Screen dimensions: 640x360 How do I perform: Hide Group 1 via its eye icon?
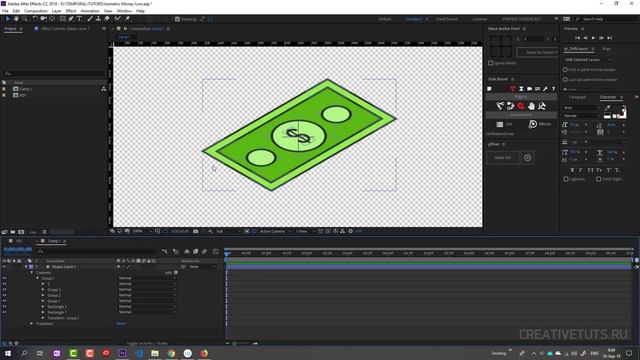(4, 278)
